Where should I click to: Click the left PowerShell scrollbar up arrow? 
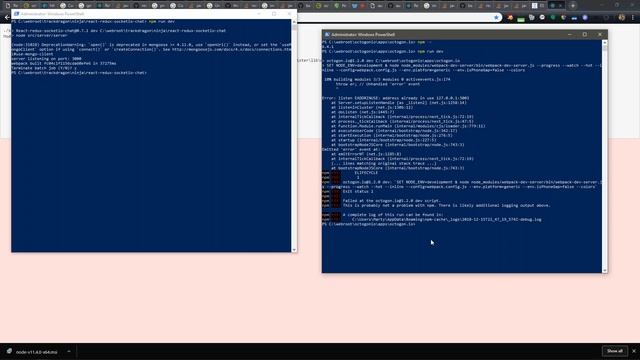point(294,22)
